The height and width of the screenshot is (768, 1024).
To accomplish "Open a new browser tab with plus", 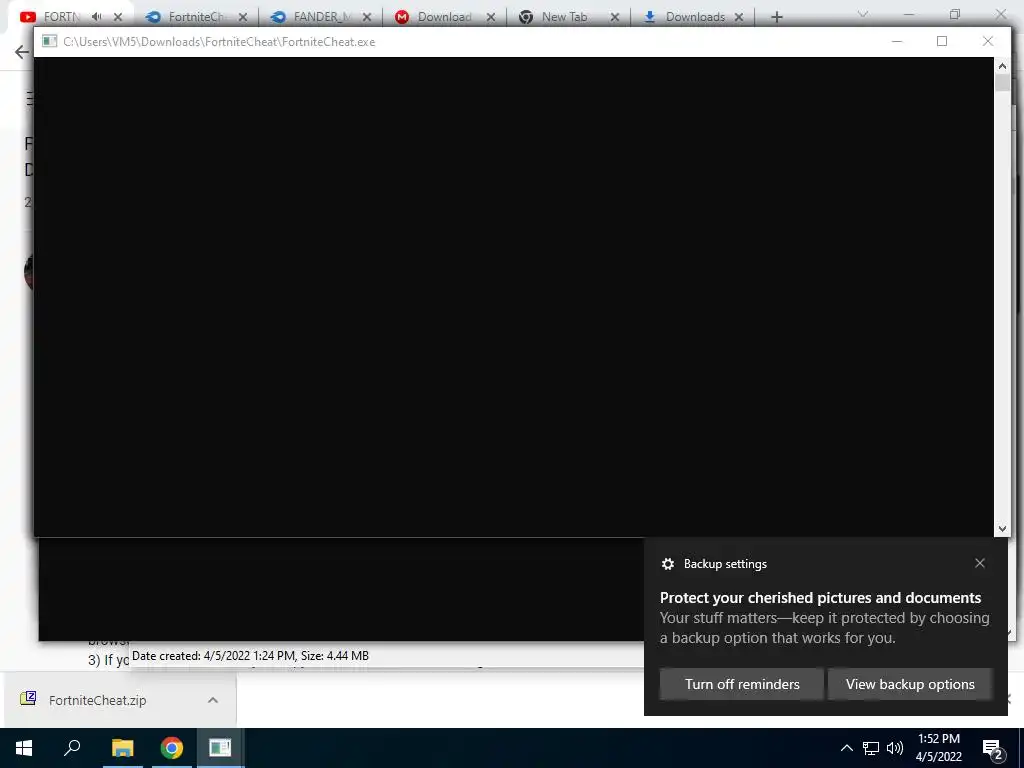I will pos(776,17).
